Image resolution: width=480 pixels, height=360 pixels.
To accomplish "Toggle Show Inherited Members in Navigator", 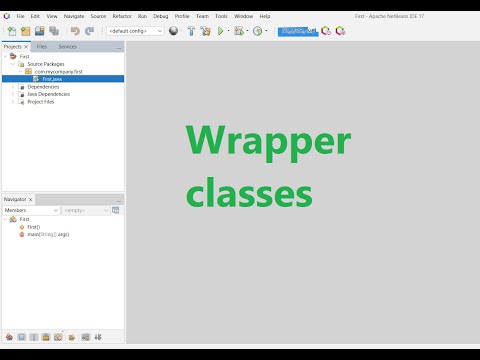I will tap(9, 337).
